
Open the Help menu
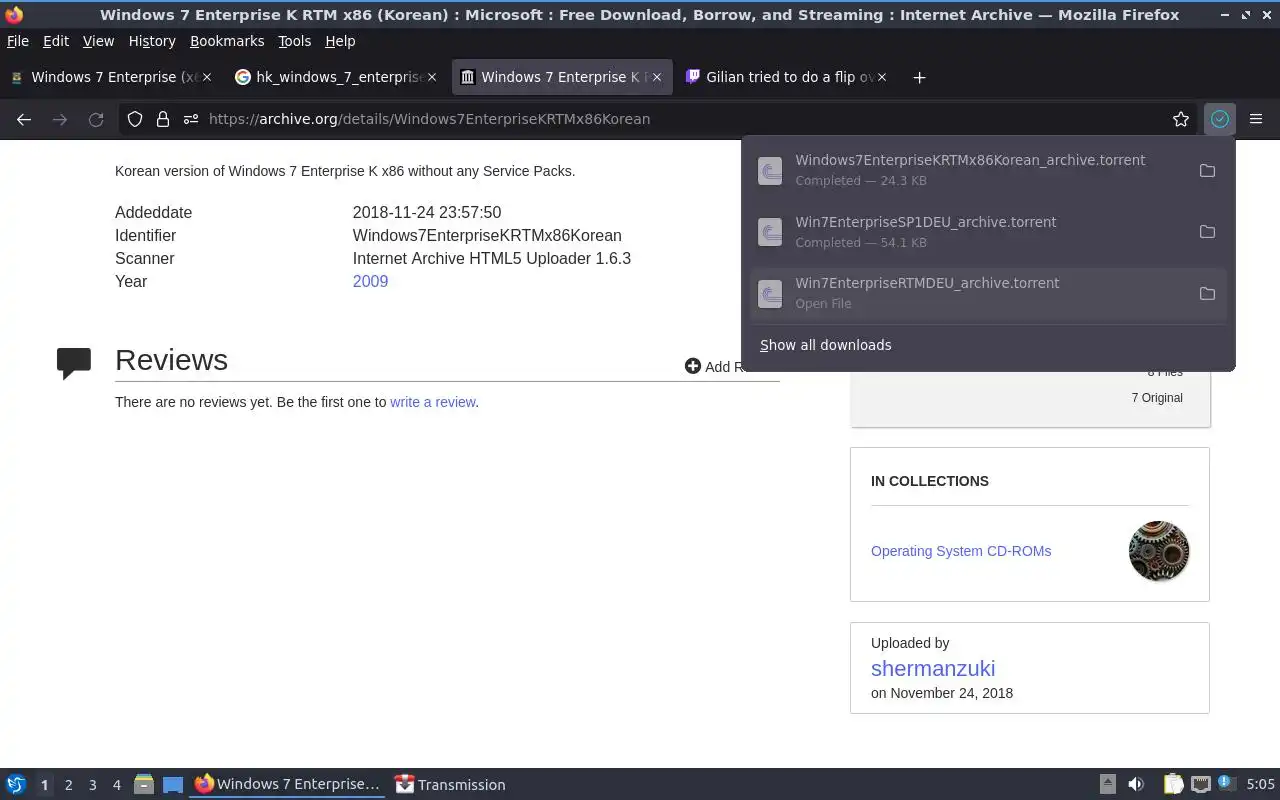(x=340, y=41)
